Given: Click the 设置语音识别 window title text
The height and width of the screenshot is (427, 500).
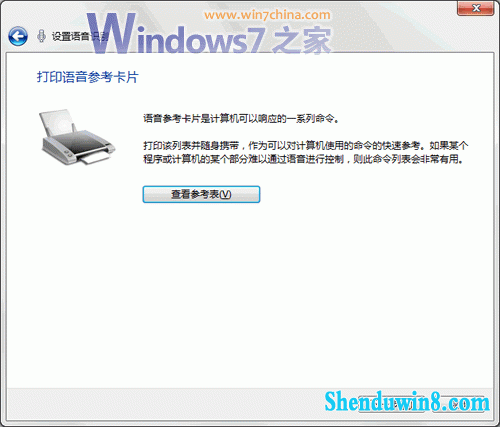Looking at the screenshot, I should click(x=80, y=36).
